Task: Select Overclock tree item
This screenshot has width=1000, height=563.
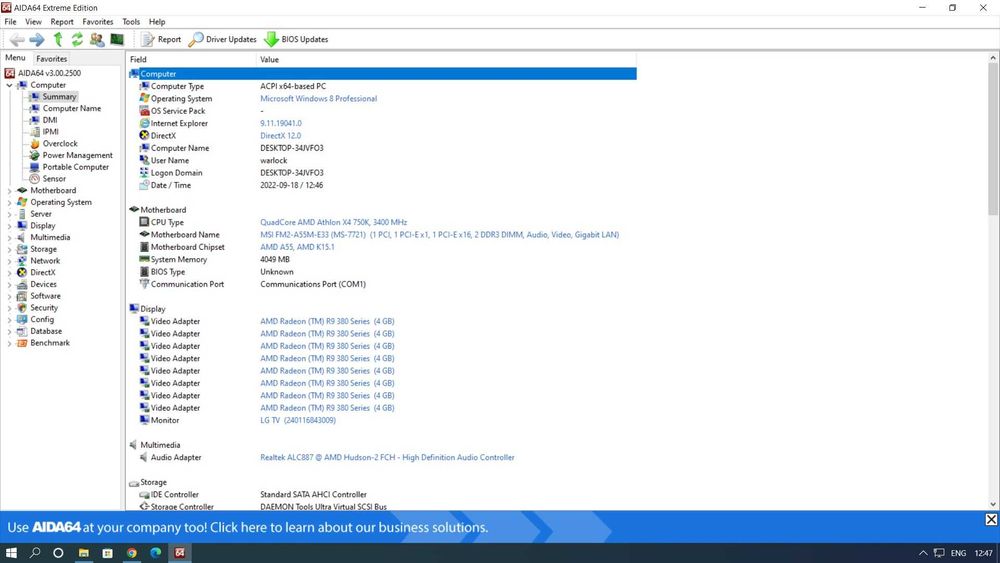Action: [x=60, y=143]
